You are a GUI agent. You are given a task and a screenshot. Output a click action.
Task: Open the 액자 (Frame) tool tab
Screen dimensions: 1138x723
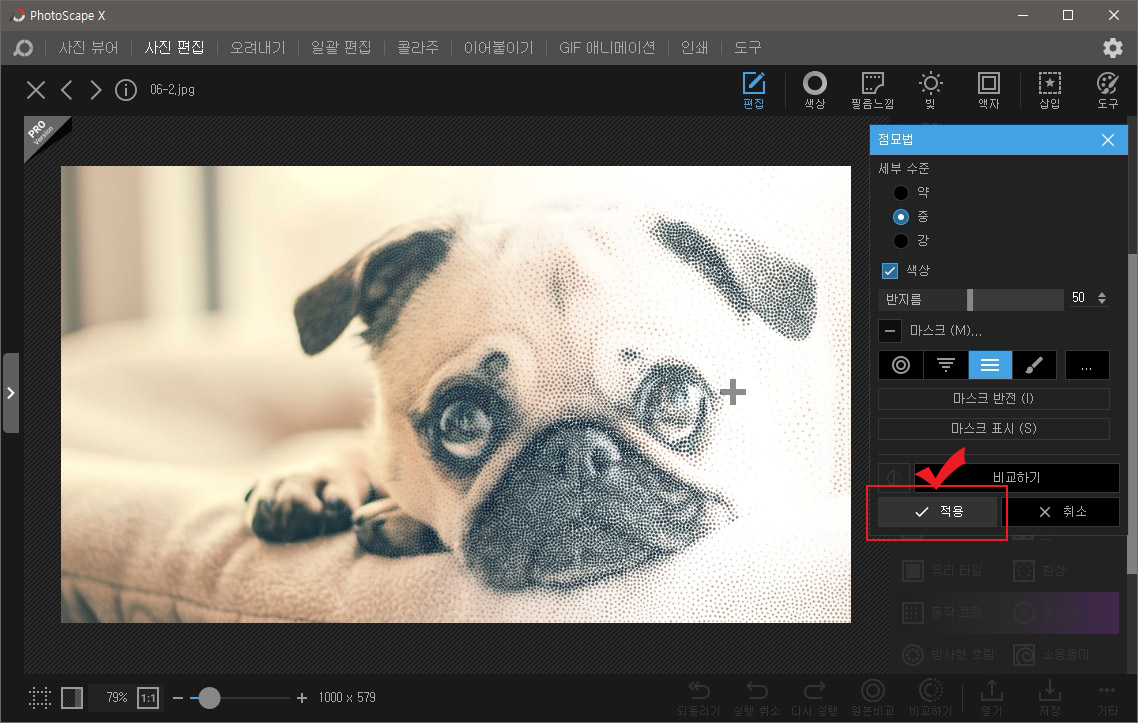pyautogui.click(x=988, y=90)
